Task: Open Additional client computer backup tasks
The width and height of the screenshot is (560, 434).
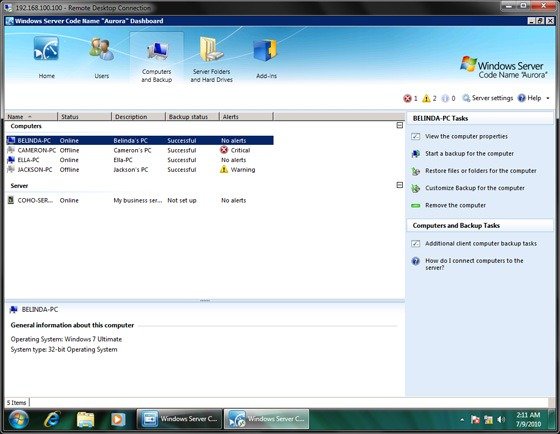Action: [x=481, y=244]
